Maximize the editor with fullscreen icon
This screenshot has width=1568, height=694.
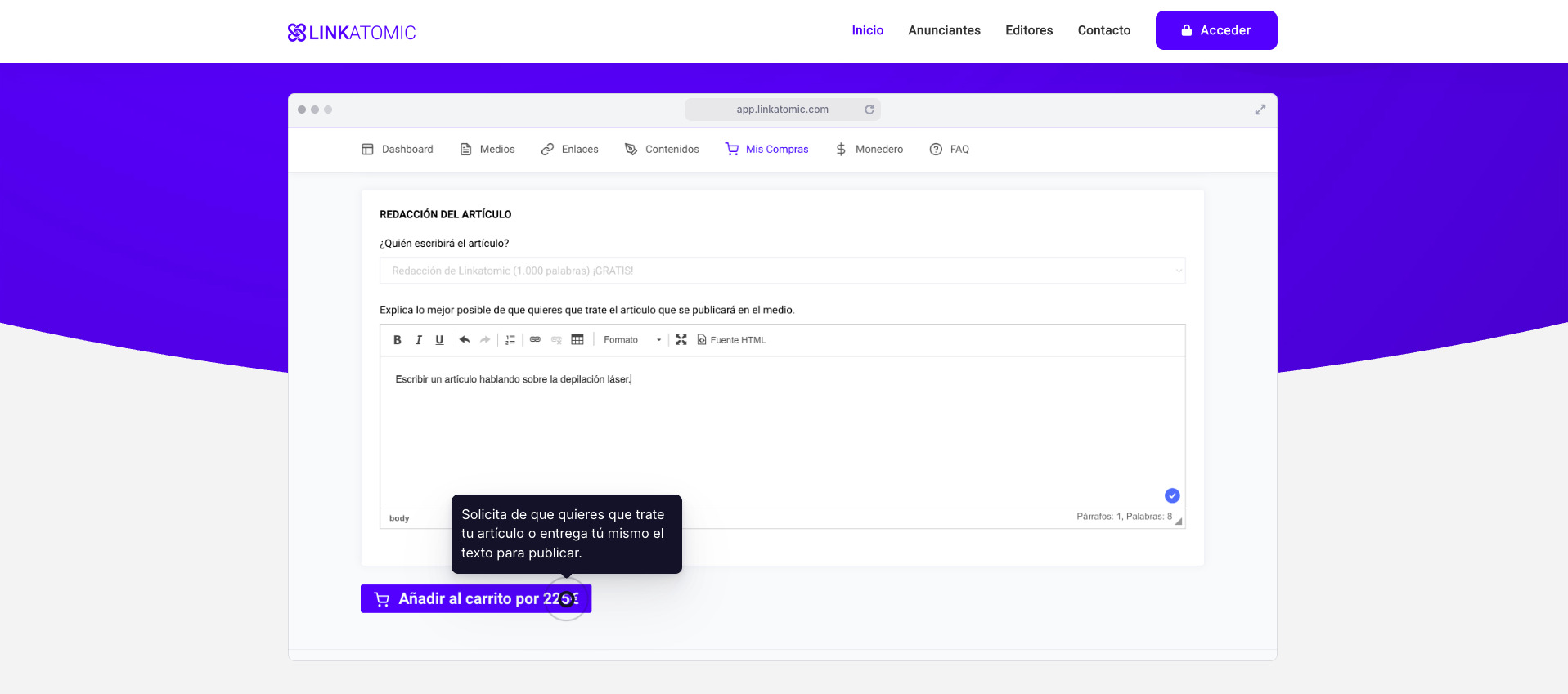coord(681,340)
